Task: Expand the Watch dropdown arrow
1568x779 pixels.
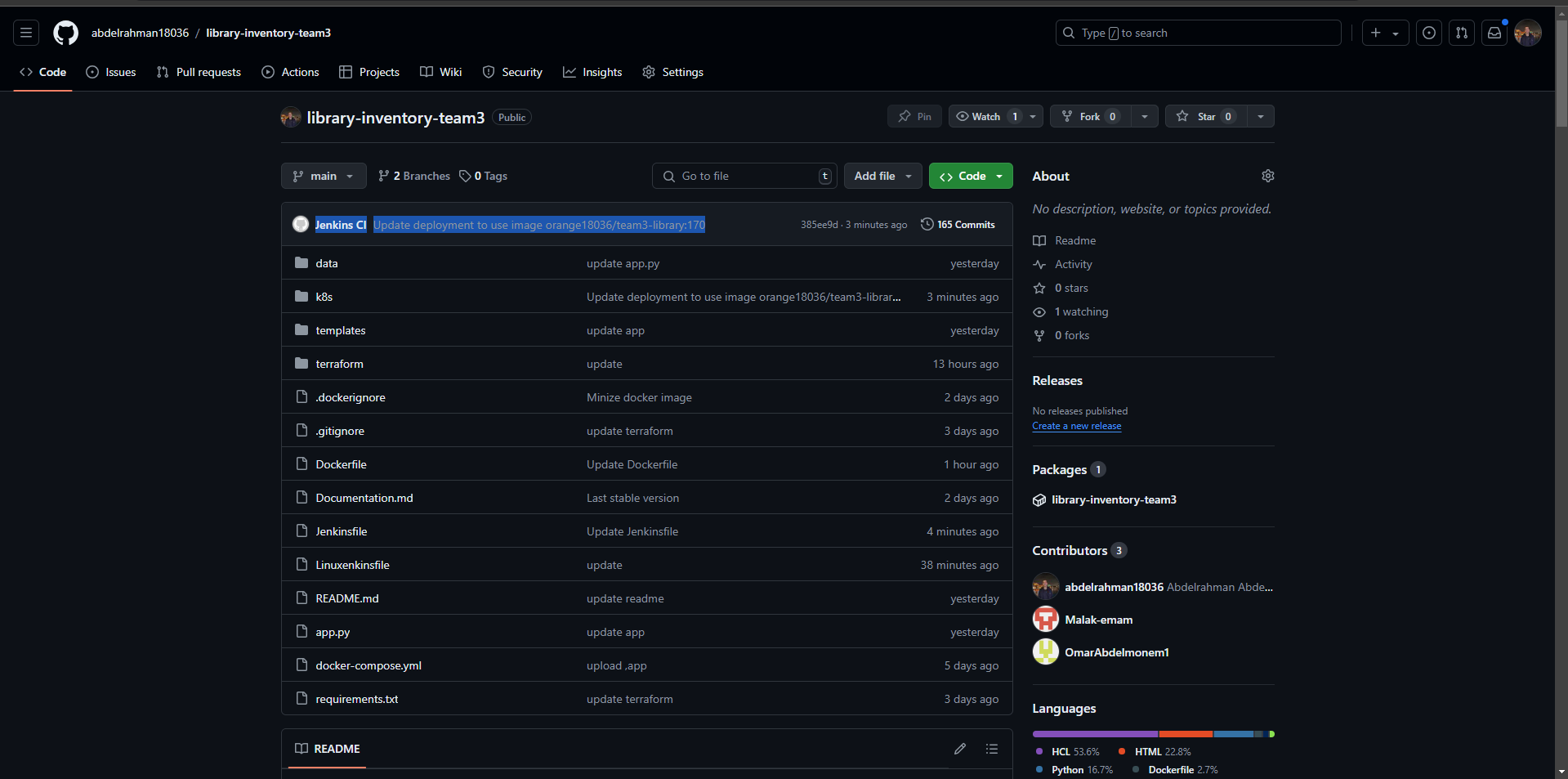Action: point(1034,116)
